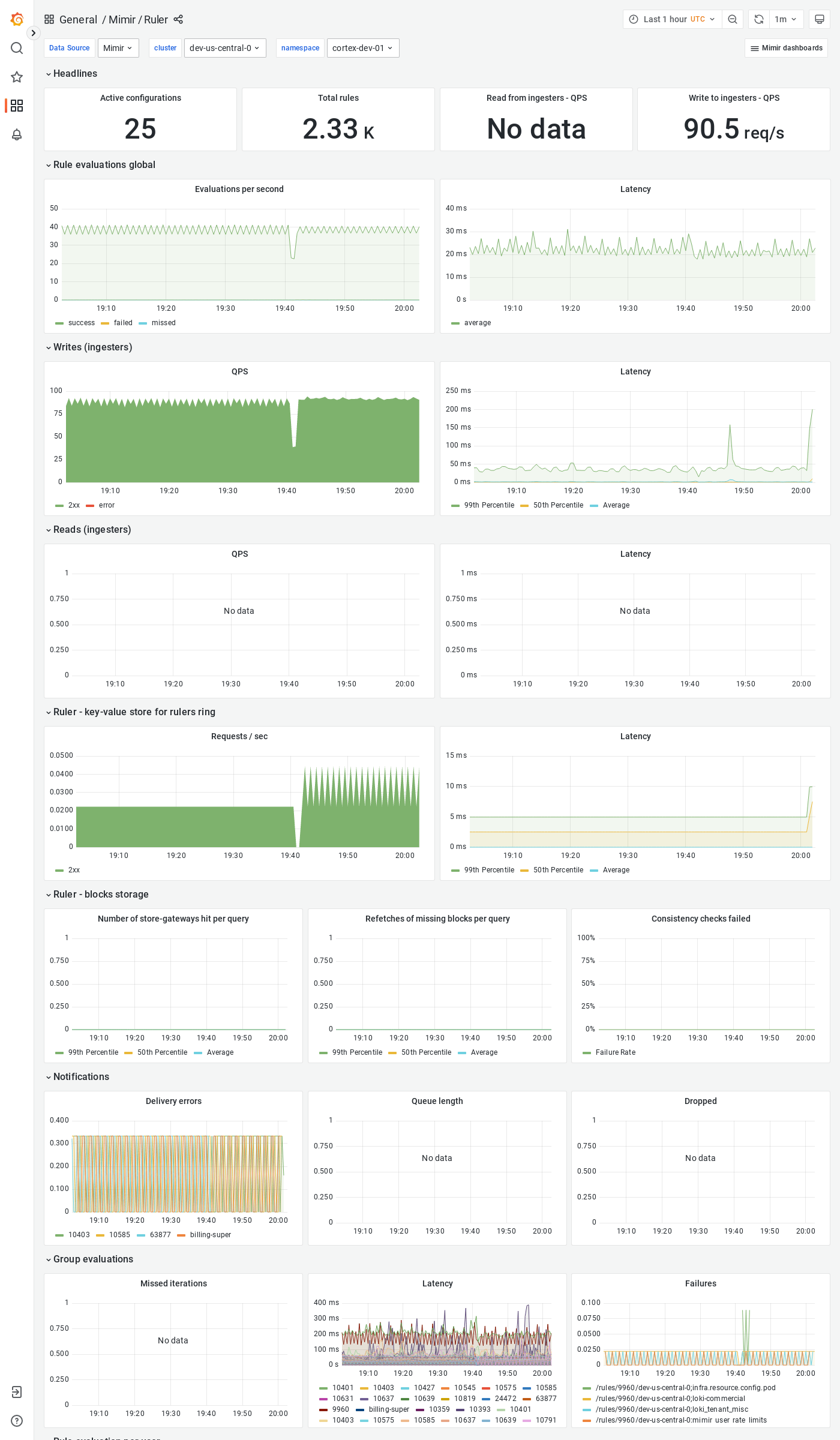This screenshot has width=840, height=1440.
Task: Open cluster dev-us-central-0 dropdown
Action: pos(225,48)
